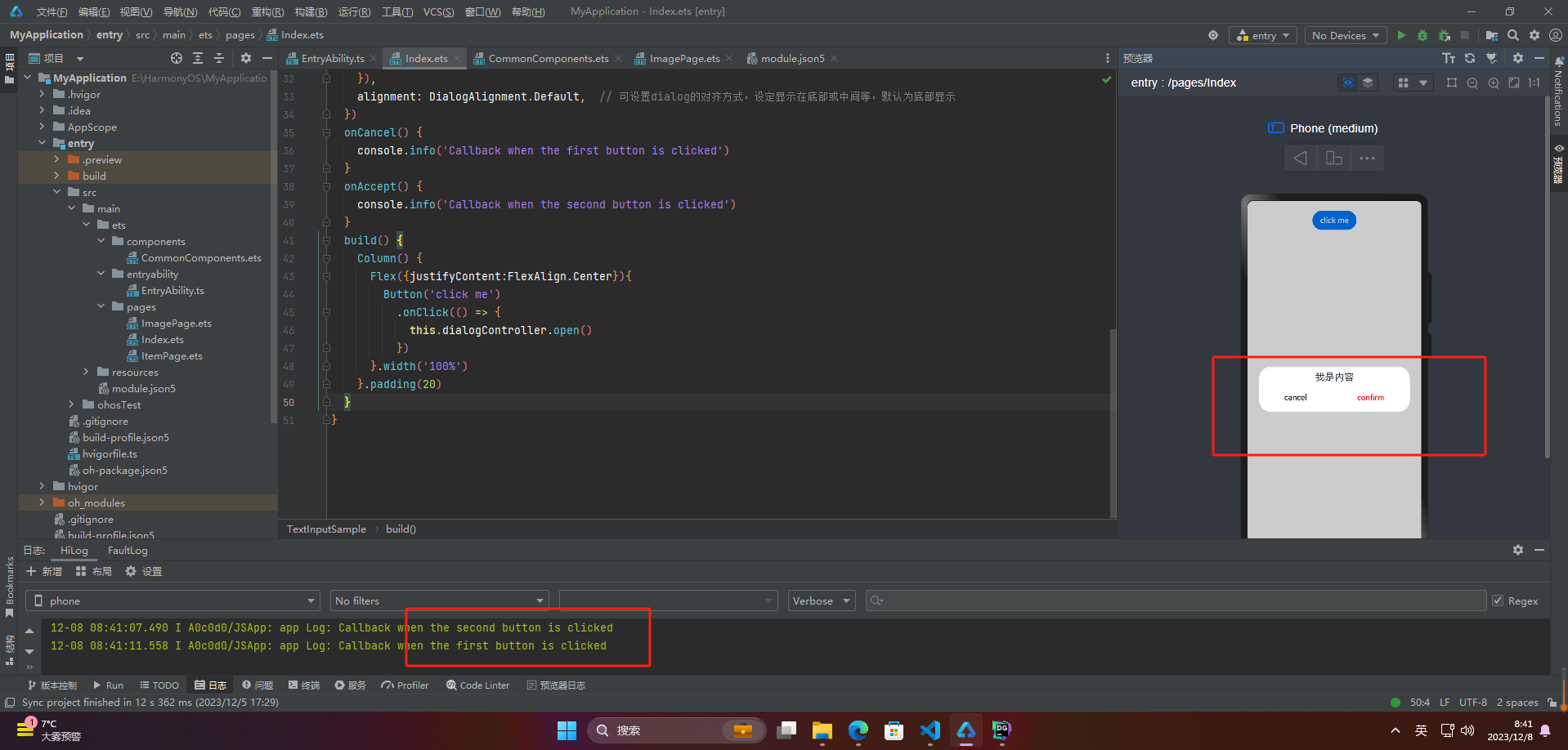Image resolution: width=1568 pixels, height=750 pixels.
Task: Click confirm in the preview dialog
Action: click(x=1370, y=398)
